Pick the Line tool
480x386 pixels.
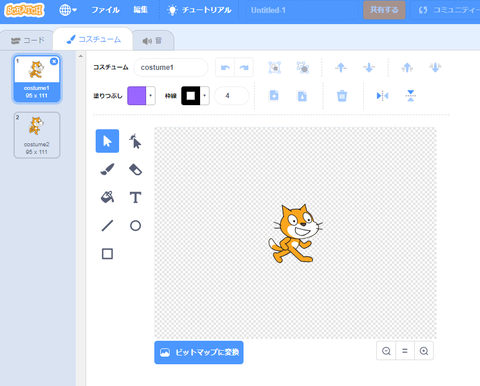[107, 226]
